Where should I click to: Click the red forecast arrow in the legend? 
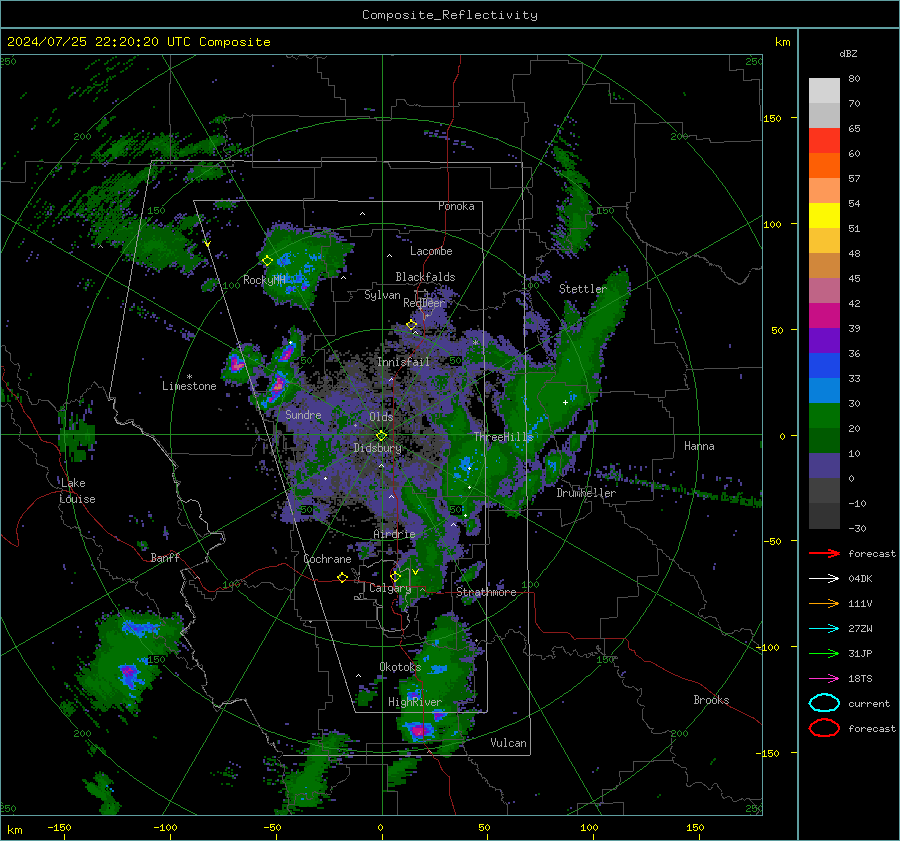click(x=824, y=553)
